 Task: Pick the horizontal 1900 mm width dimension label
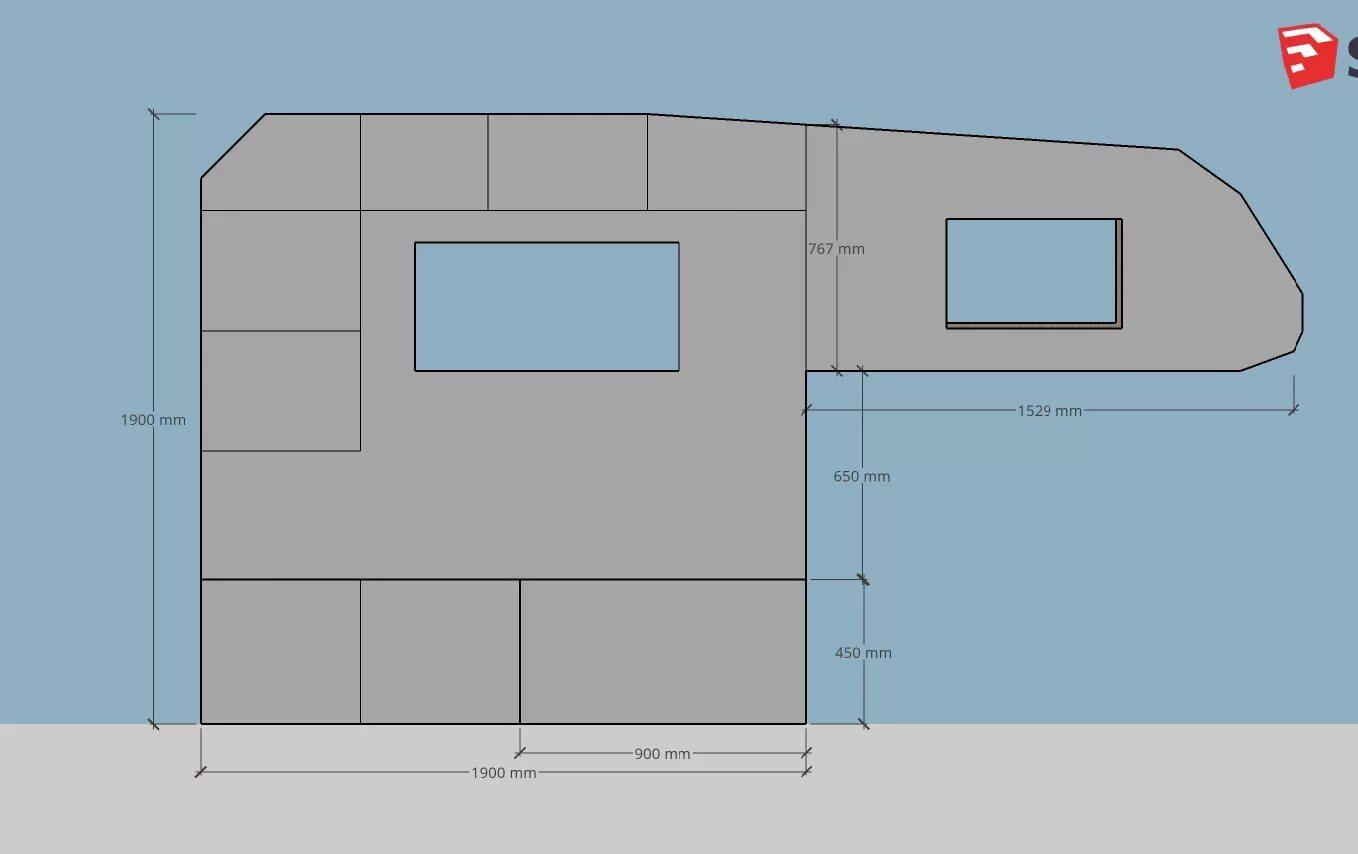coord(503,773)
